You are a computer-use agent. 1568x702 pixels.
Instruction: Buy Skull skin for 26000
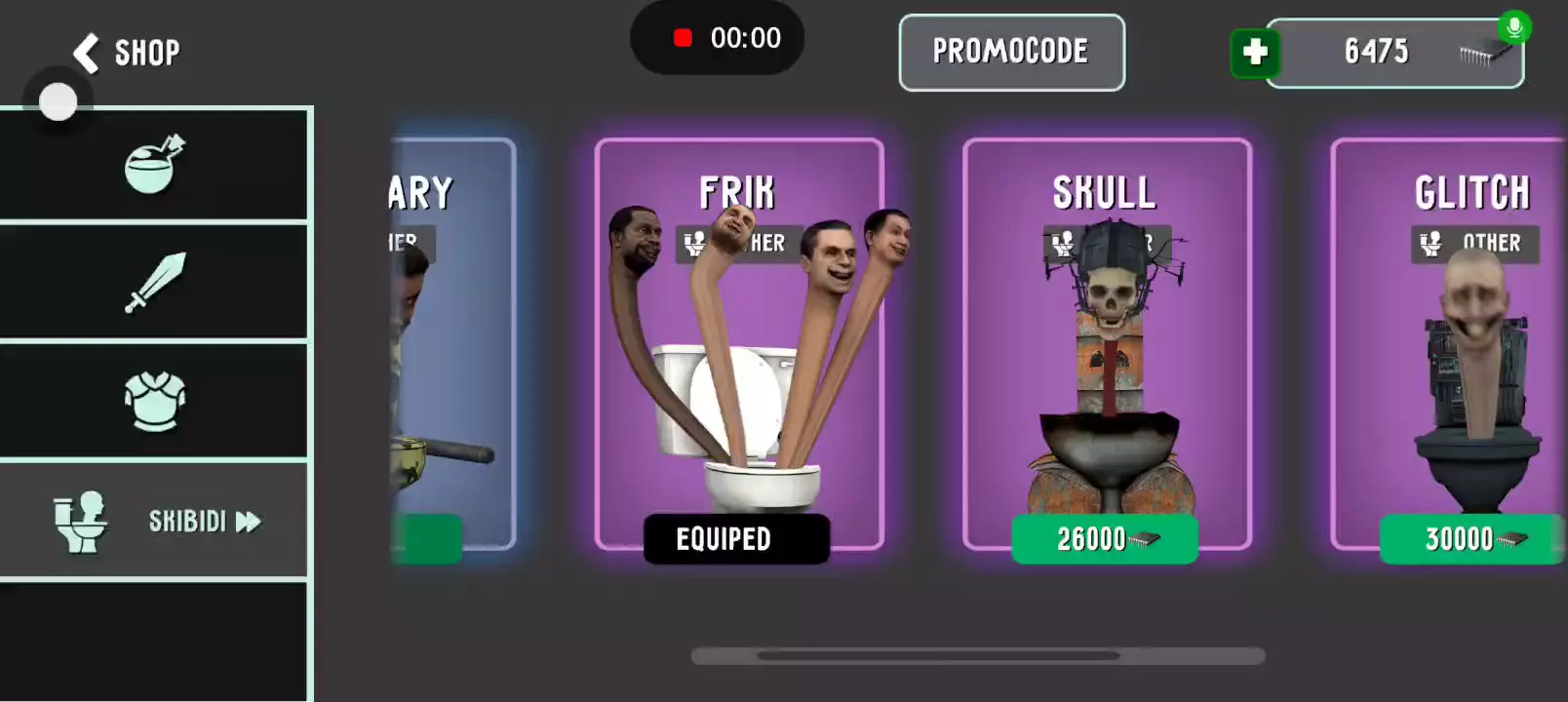point(1105,538)
